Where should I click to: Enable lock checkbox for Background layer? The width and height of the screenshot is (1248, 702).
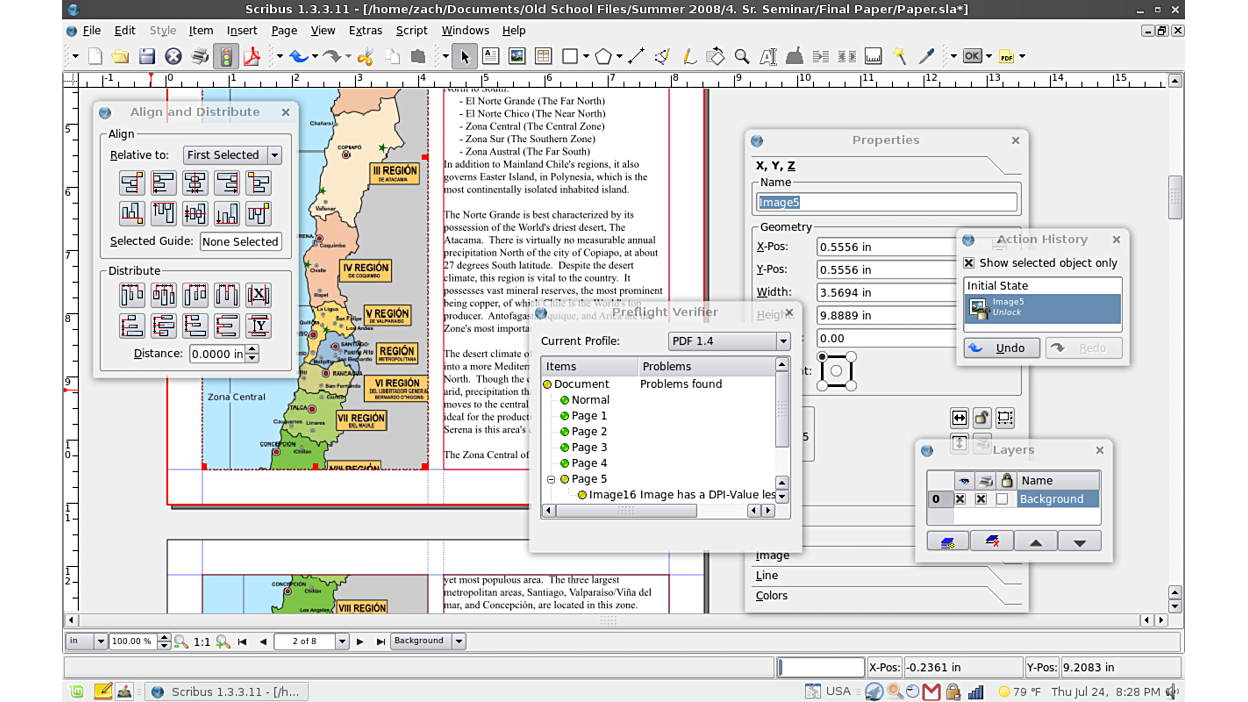[1002, 499]
